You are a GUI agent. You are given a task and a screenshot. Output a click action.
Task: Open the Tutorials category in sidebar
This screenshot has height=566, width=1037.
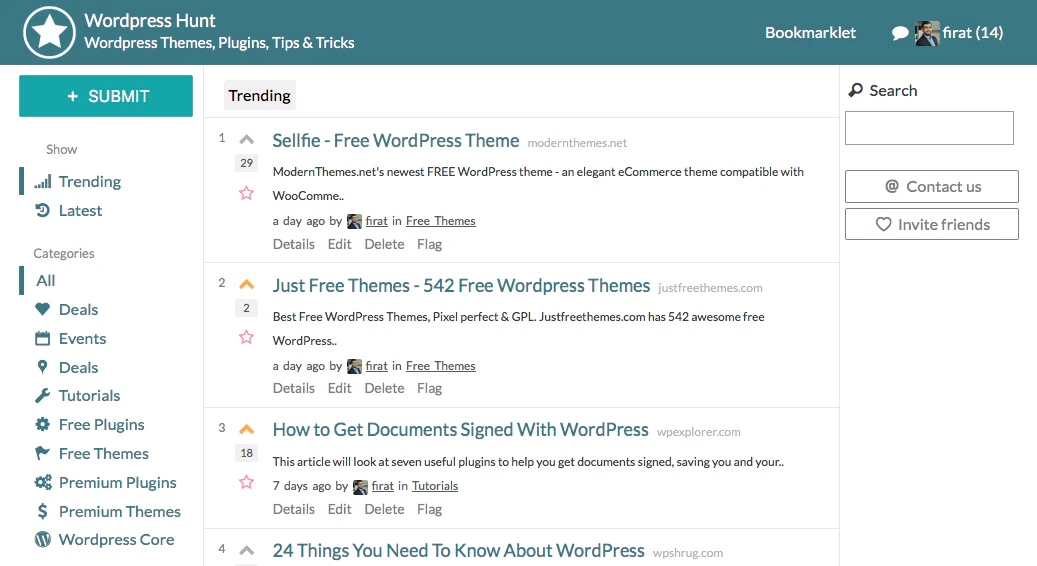point(89,395)
